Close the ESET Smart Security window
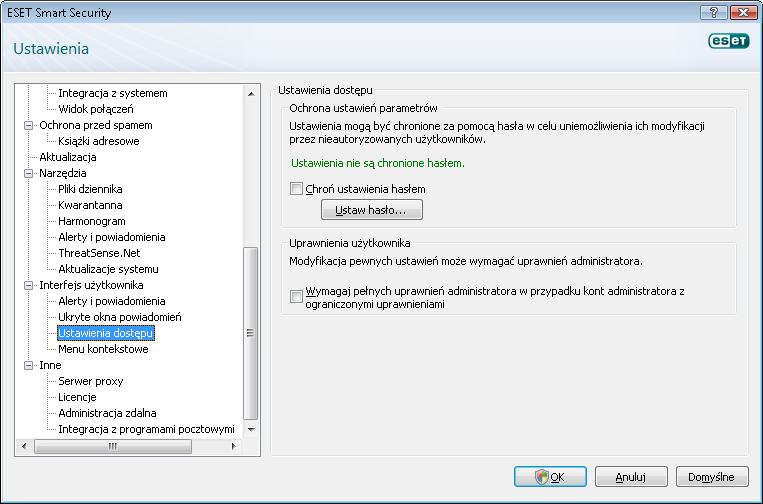The width and height of the screenshot is (763, 504). point(743,12)
